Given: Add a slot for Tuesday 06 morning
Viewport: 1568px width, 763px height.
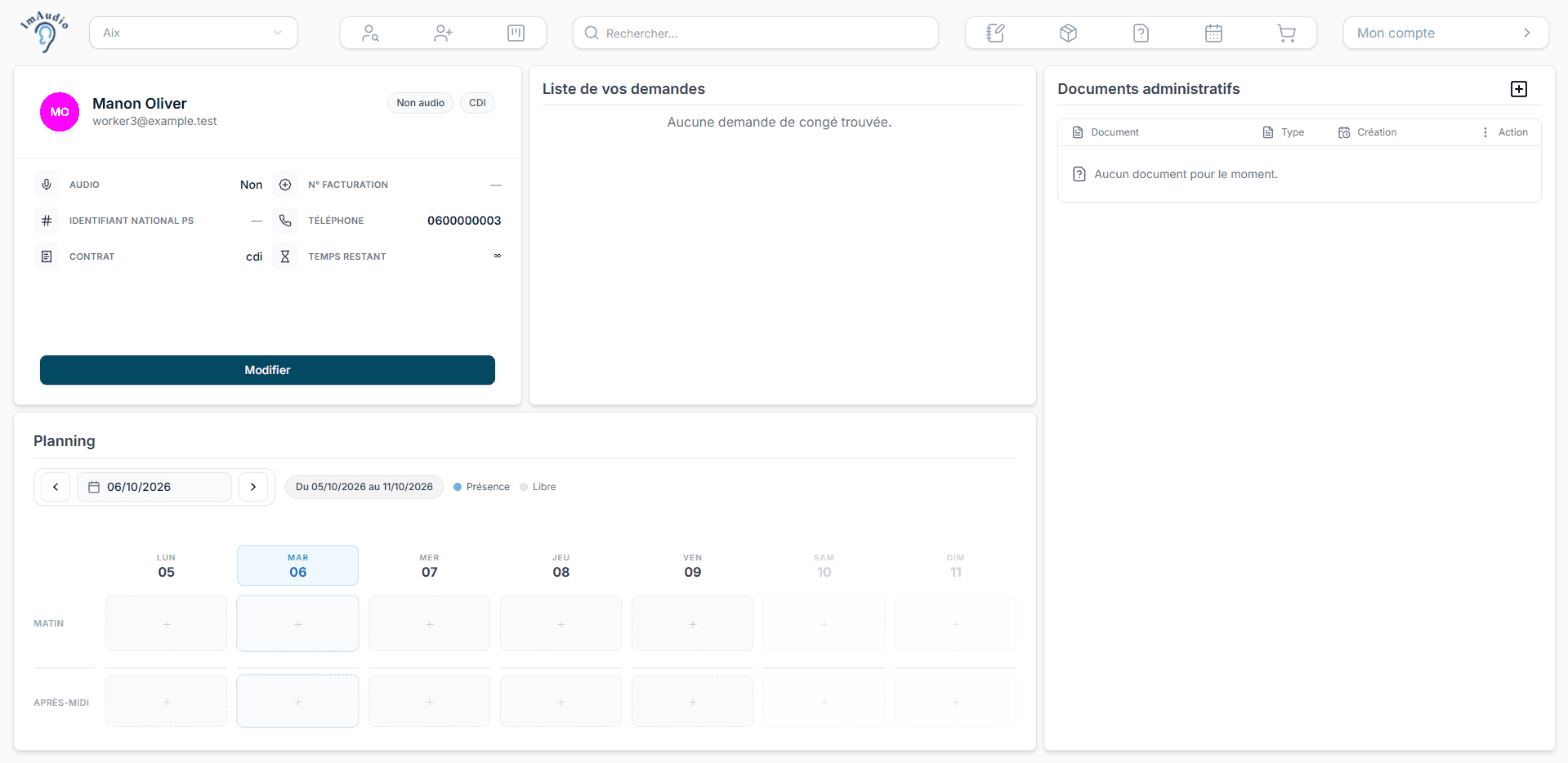Looking at the screenshot, I should click(298, 623).
